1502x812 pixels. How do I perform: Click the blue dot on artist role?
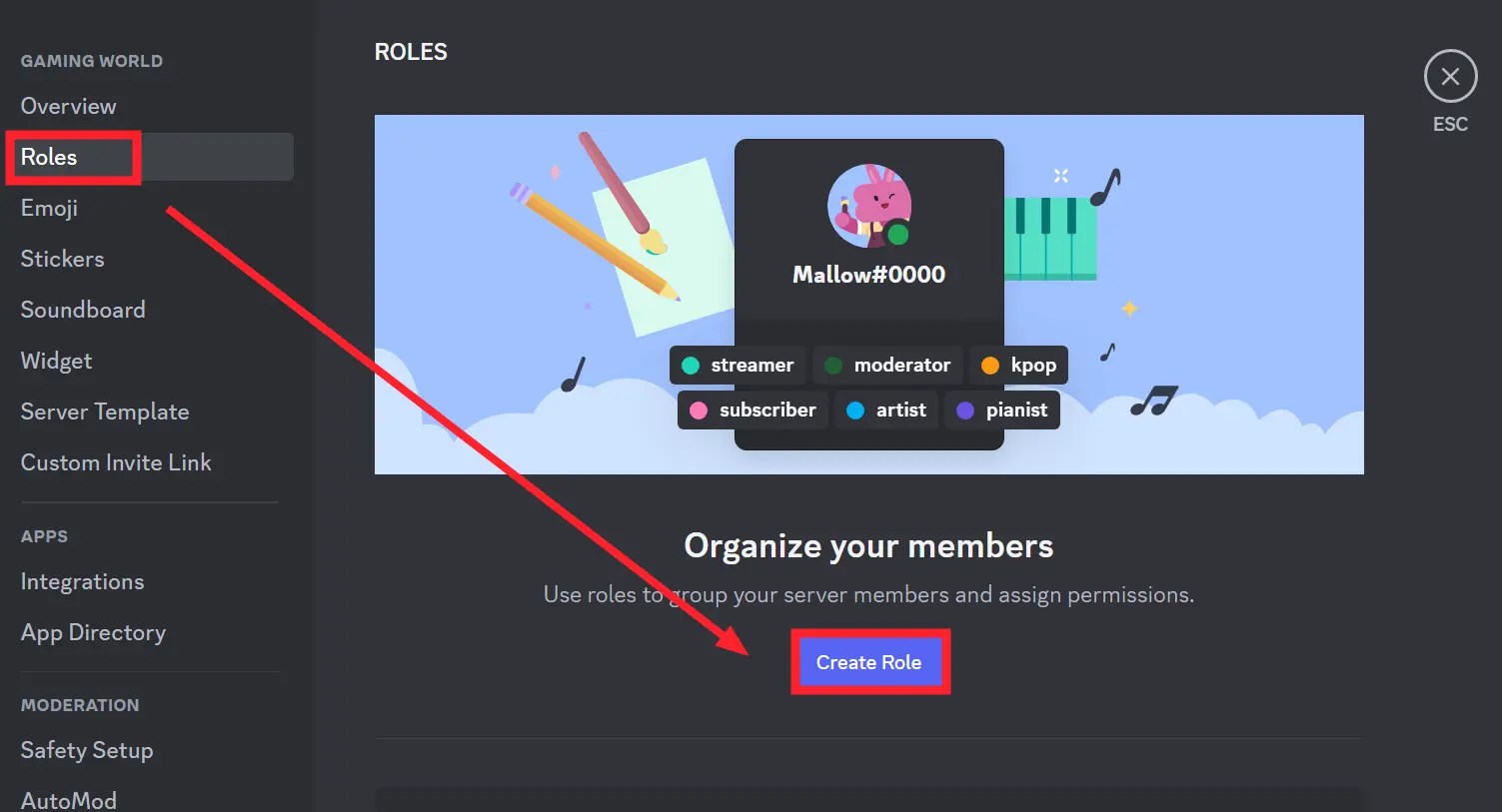(x=854, y=409)
